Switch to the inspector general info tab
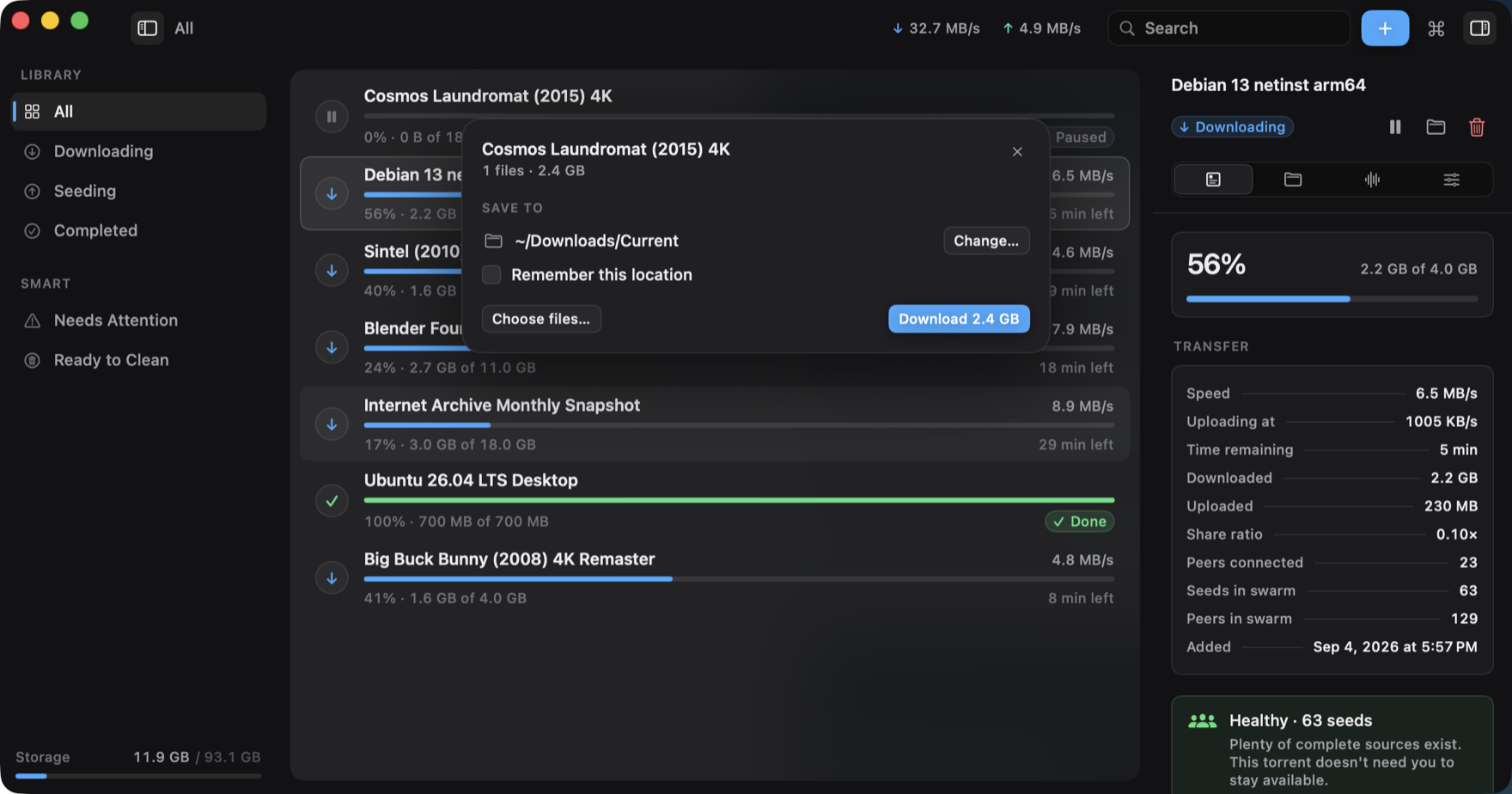The image size is (1512, 794). pos(1213,180)
